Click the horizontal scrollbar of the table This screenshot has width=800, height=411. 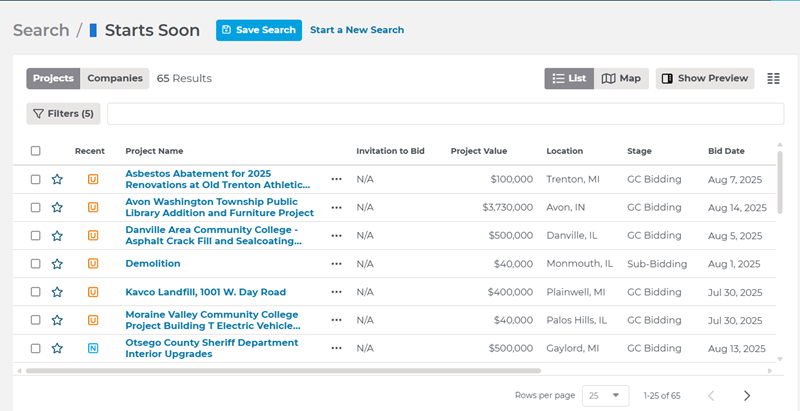pos(283,371)
